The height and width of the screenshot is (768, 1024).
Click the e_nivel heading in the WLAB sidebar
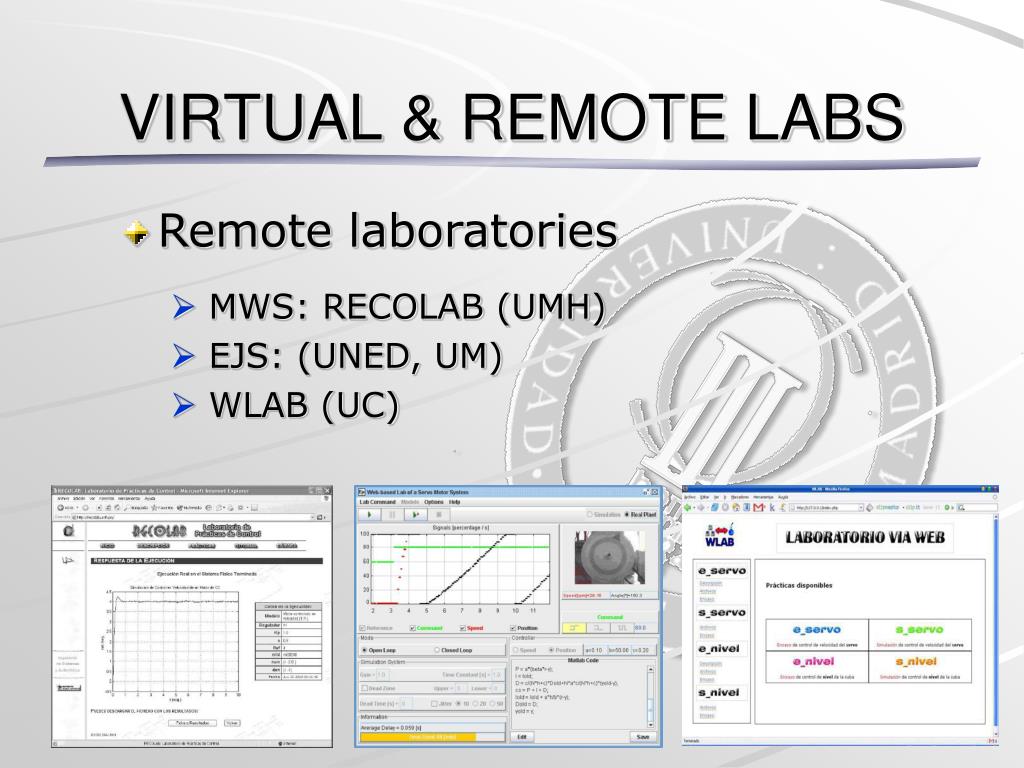pos(719,648)
